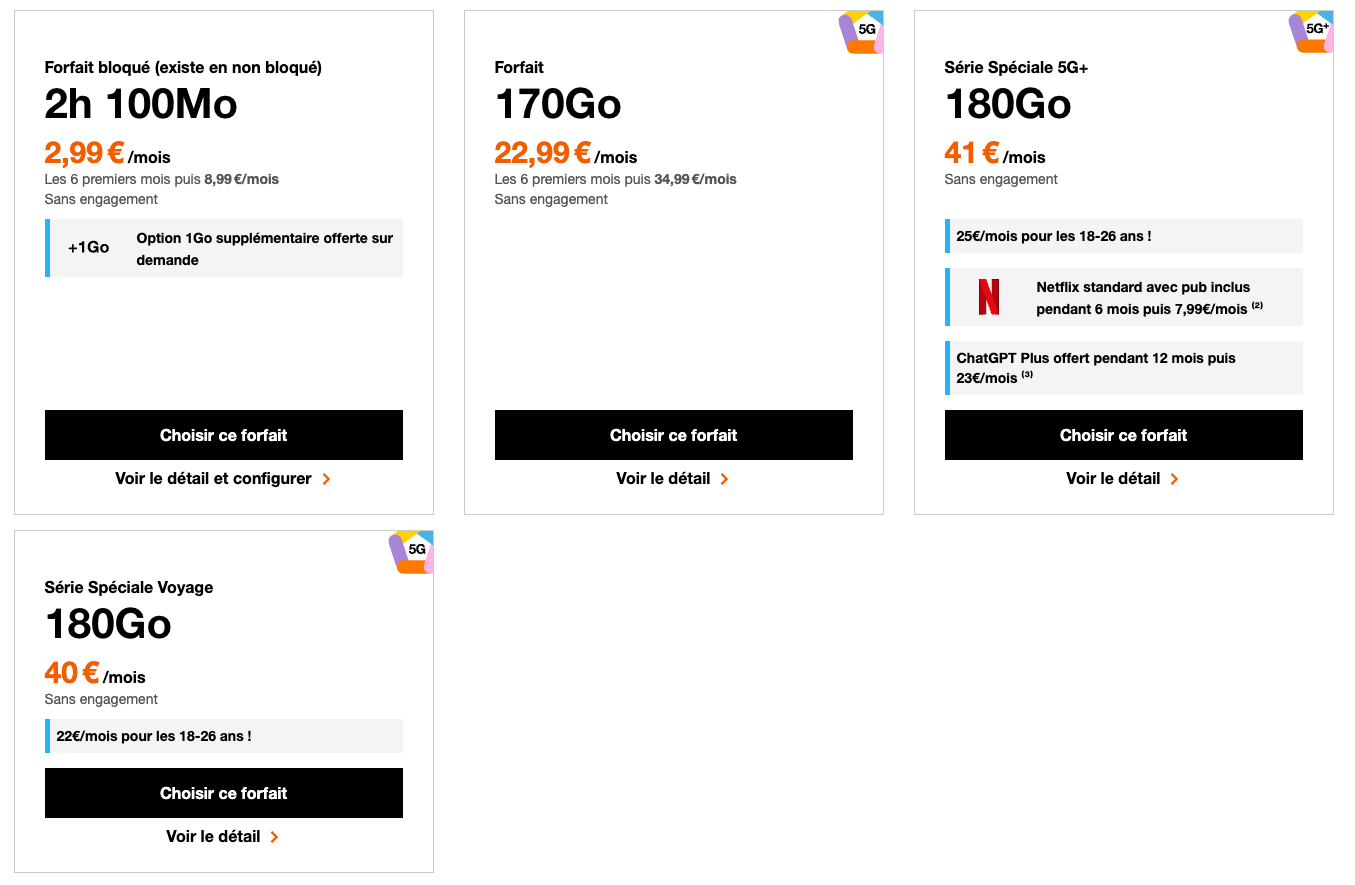Open 'Voir le détail' for 170Go plan
This screenshot has height=885, width=1355.
coord(664,479)
